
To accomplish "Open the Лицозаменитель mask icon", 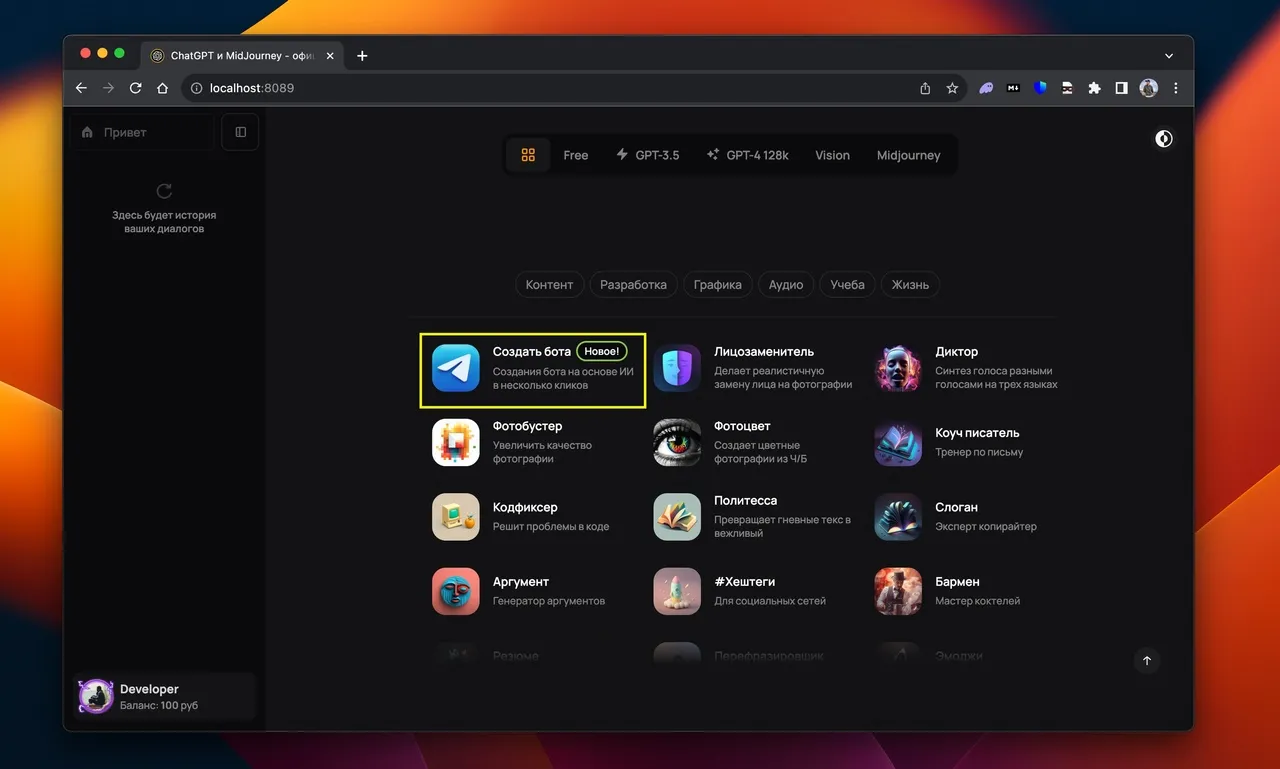I will tap(677, 368).
